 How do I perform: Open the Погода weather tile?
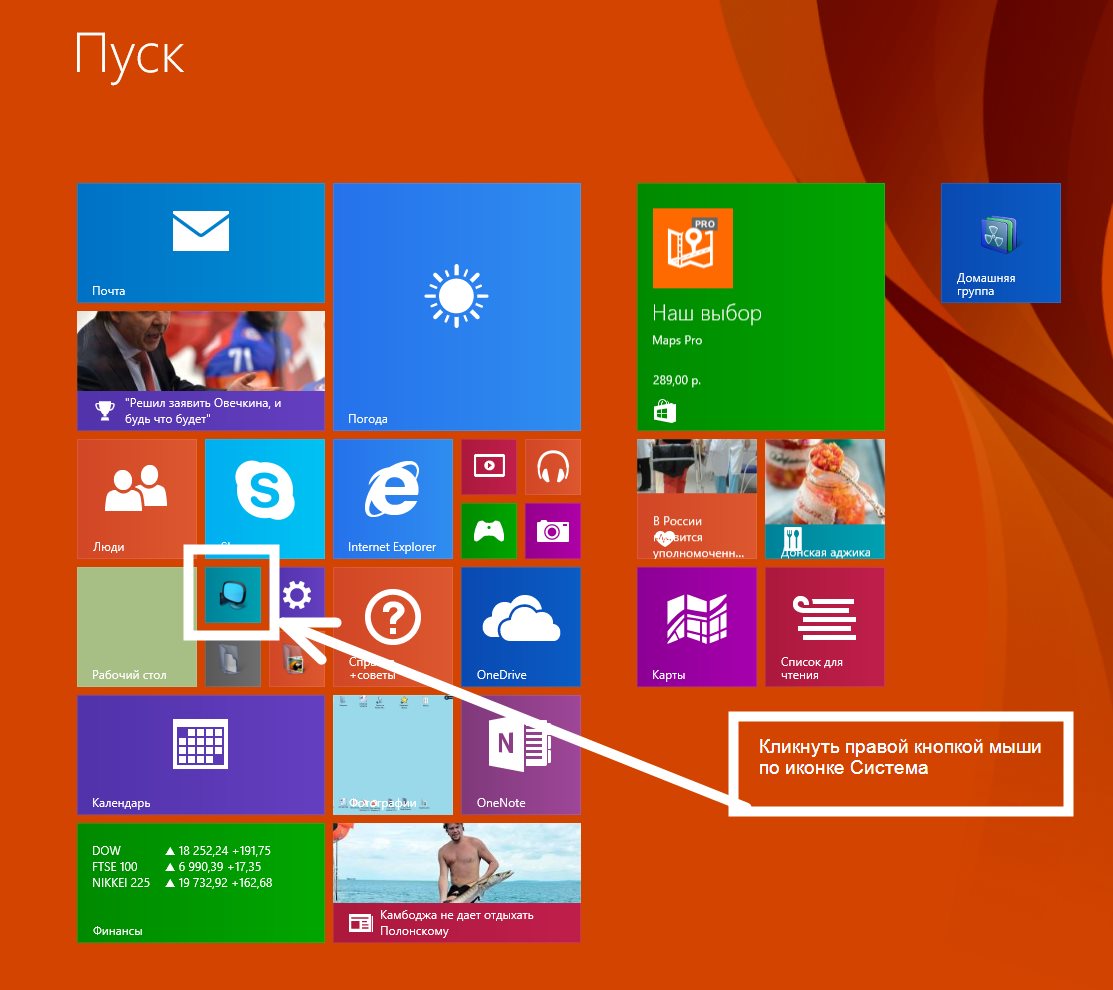point(456,307)
